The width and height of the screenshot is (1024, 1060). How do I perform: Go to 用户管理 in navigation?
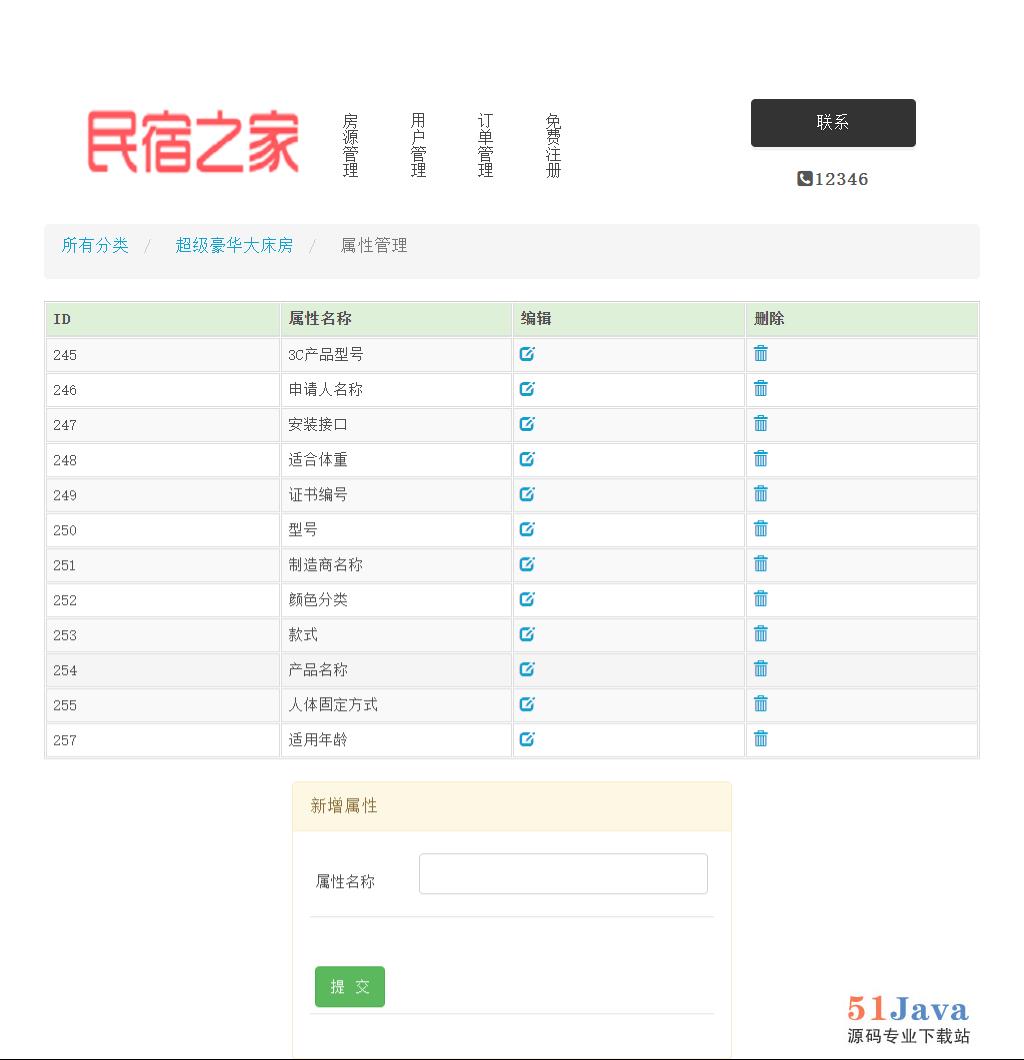click(418, 146)
